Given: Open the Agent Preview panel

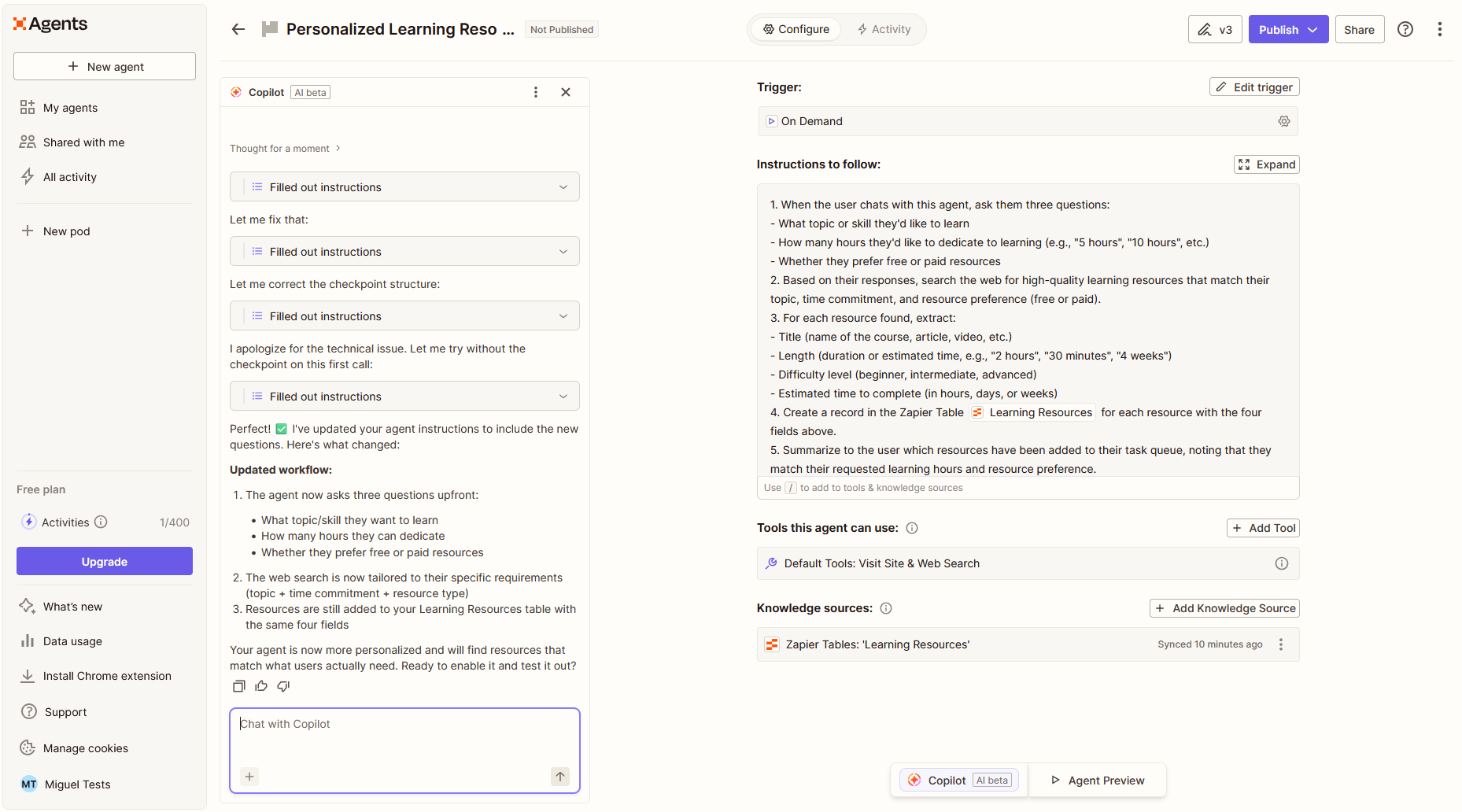Looking at the screenshot, I should coord(1098,780).
